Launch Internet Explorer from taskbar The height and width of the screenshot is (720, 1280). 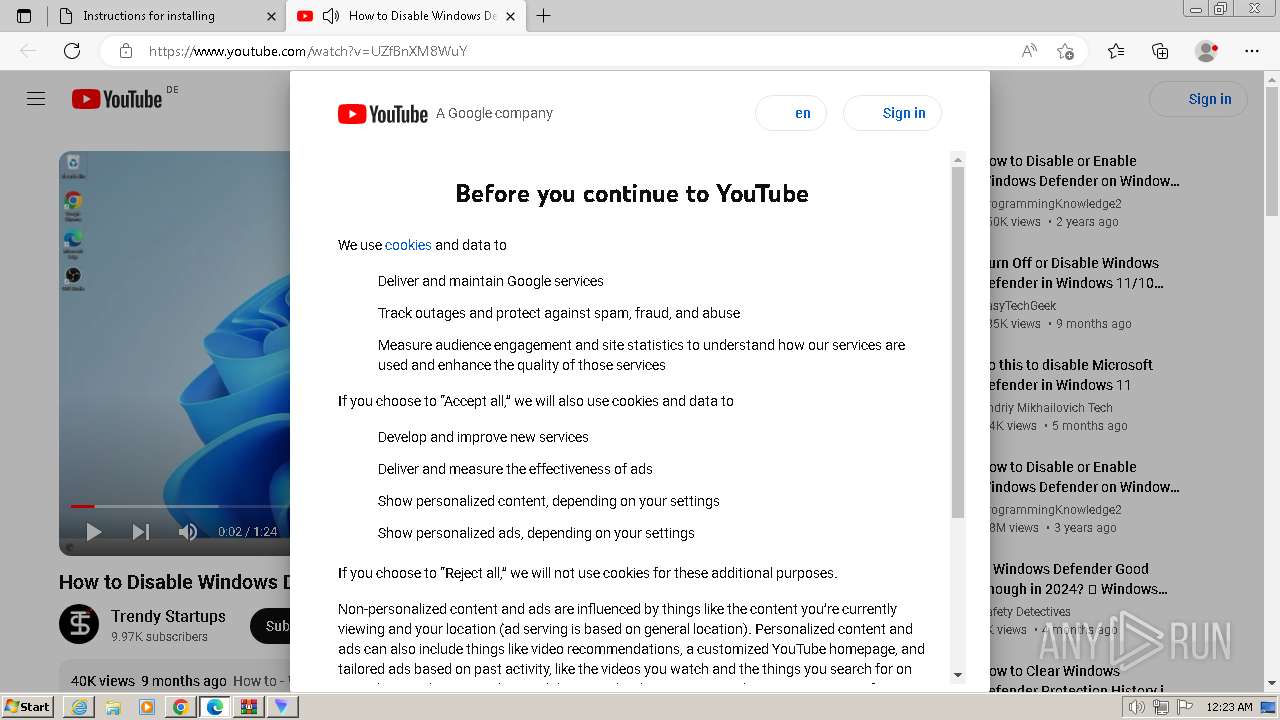(78, 707)
